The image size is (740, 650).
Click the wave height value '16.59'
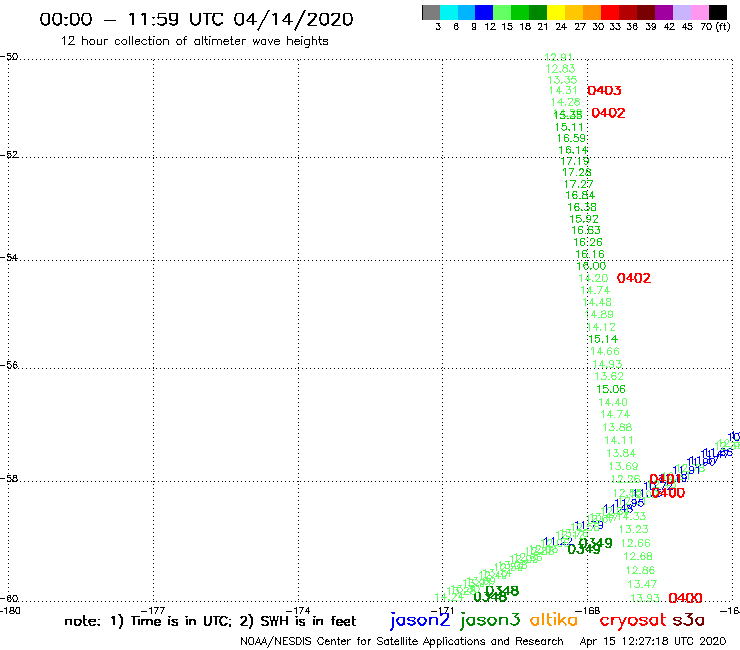pyautogui.click(x=571, y=138)
